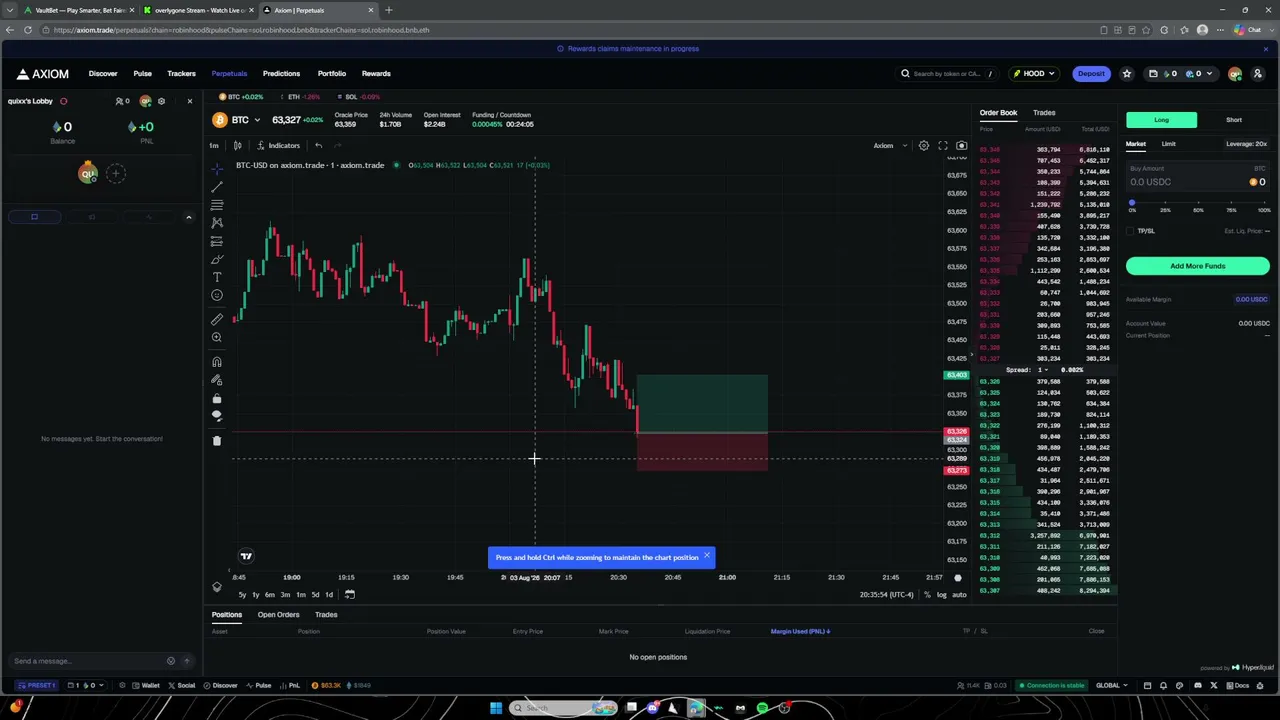
Task: Switch to Limit order type
Action: click(1169, 144)
